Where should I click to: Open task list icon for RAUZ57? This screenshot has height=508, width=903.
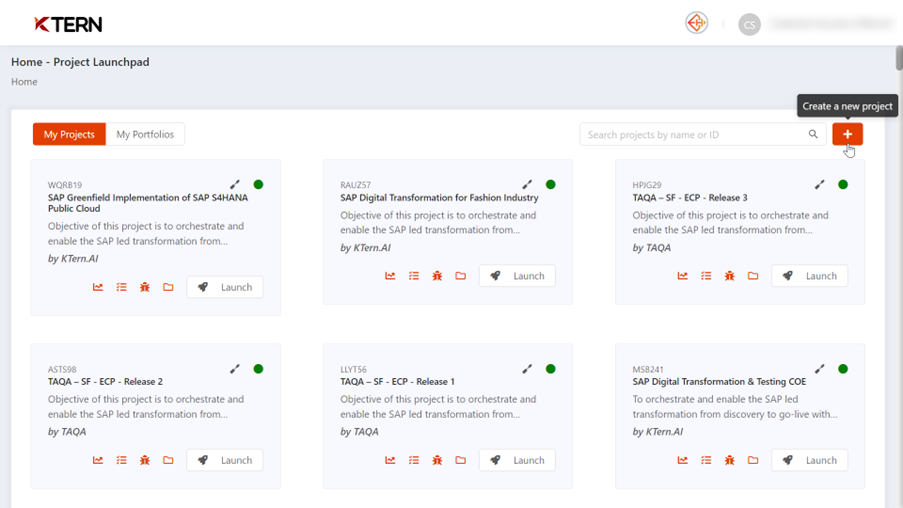click(414, 276)
